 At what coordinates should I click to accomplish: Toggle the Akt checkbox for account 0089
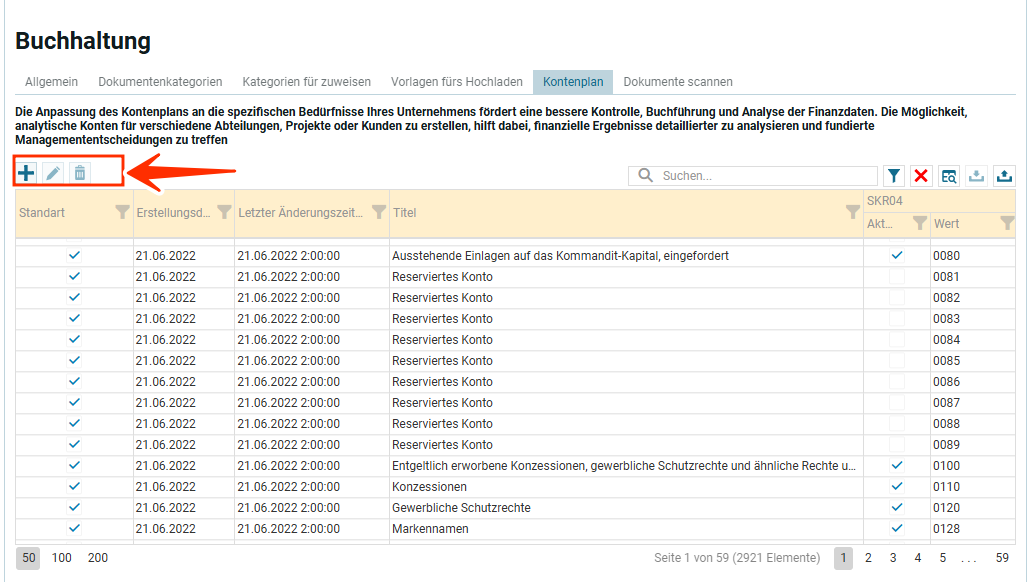[x=897, y=445]
